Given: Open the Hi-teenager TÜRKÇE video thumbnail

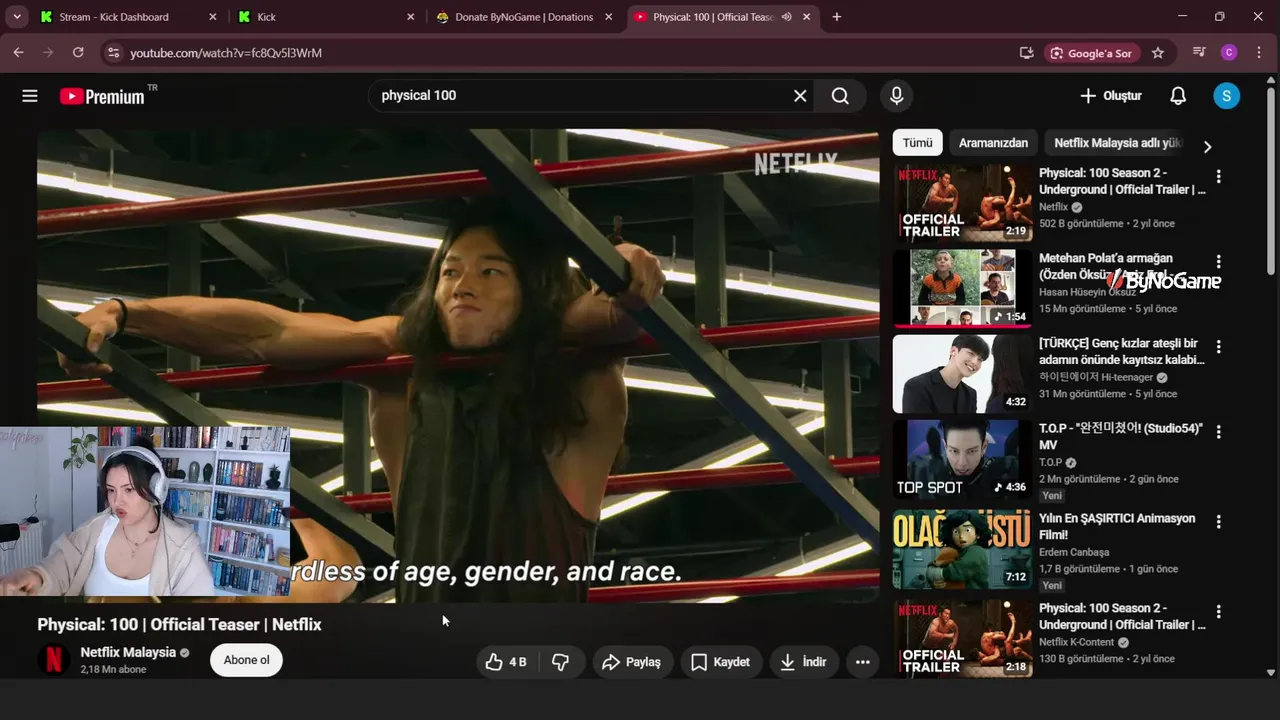Looking at the screenshot, I should 962,374.
